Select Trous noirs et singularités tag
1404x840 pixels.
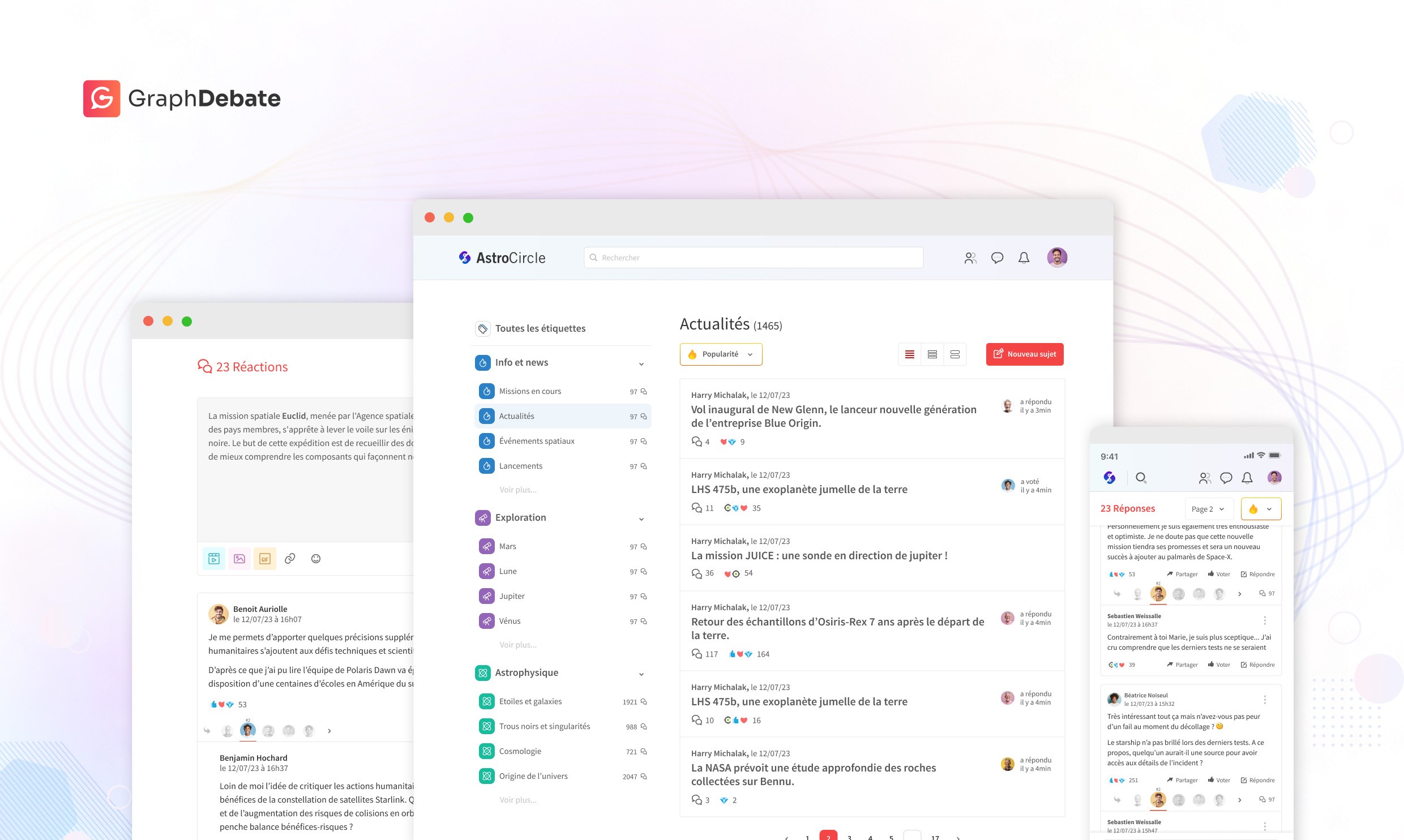[x=544, y=726]
